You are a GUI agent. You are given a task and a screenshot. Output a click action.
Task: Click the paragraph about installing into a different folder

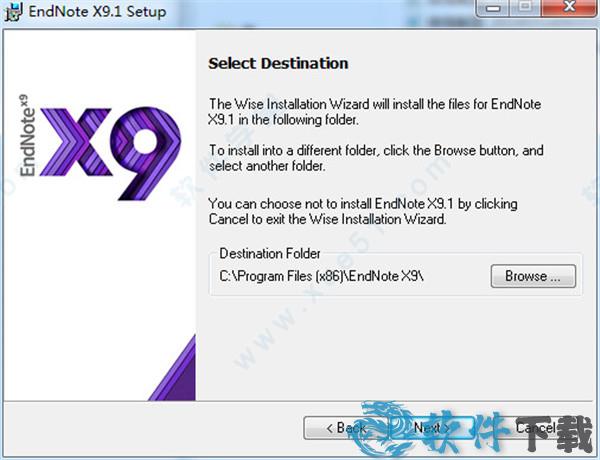[x=376, y=158]
